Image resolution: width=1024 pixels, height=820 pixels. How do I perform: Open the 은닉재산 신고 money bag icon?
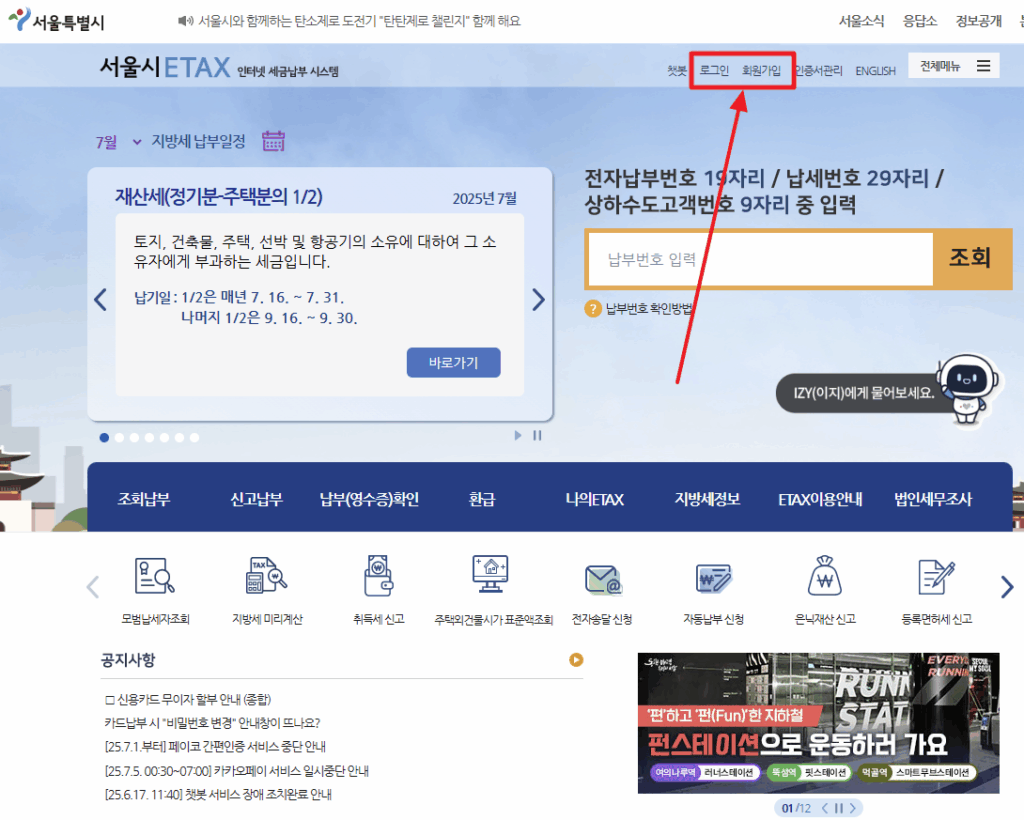tap(825, 576)
